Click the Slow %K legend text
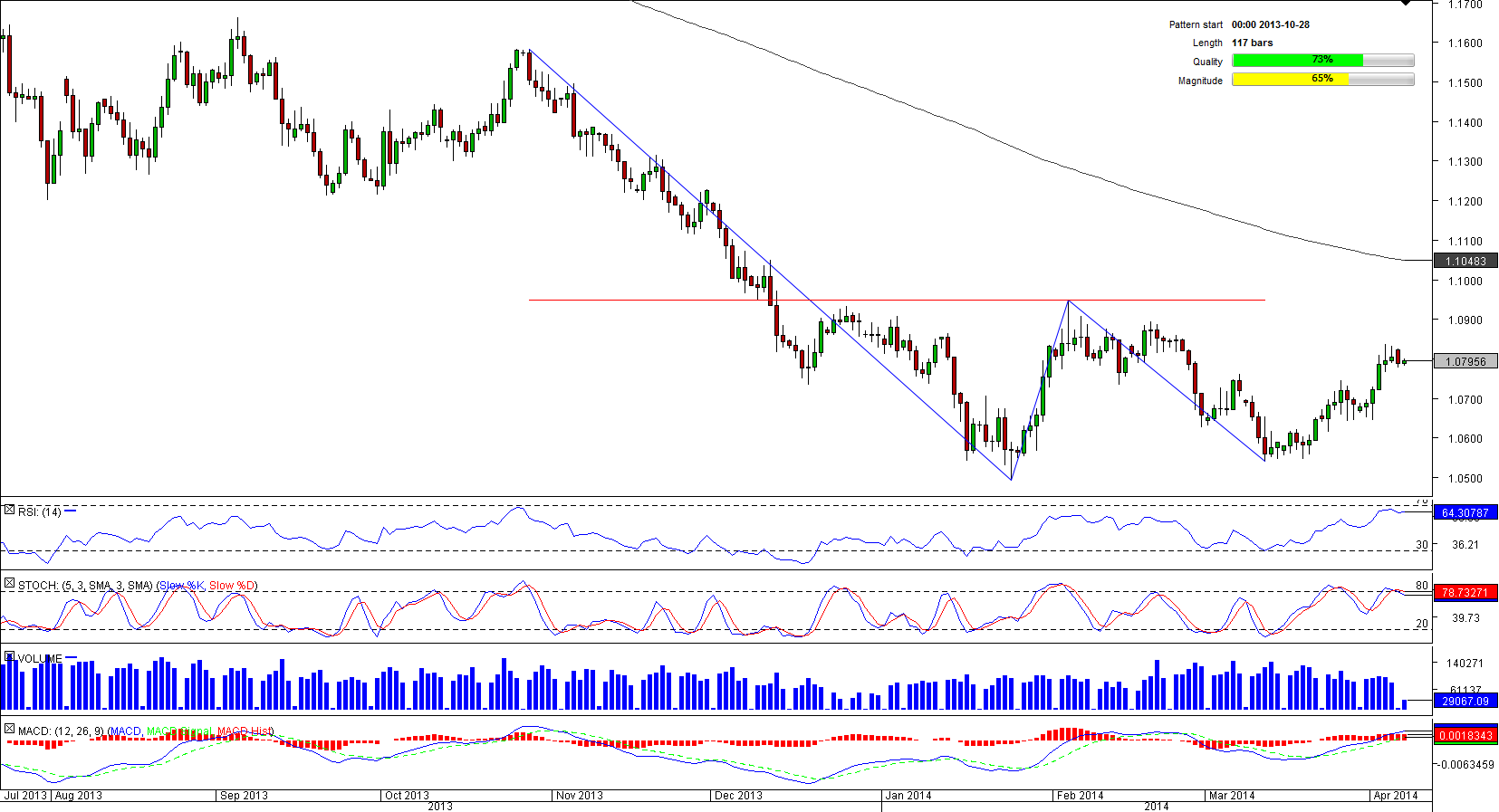Image resolution: width=1499 pixels, height=812 pixels. coord(182,586)
